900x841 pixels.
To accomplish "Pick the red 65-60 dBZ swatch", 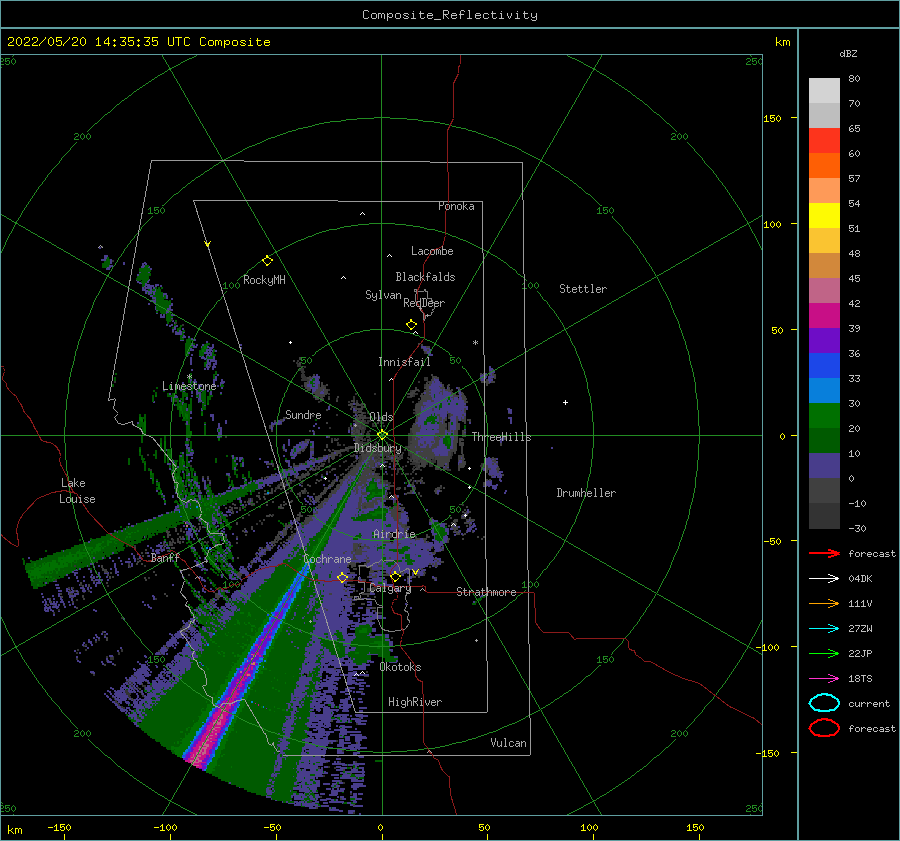I will (x=824, y=141).
